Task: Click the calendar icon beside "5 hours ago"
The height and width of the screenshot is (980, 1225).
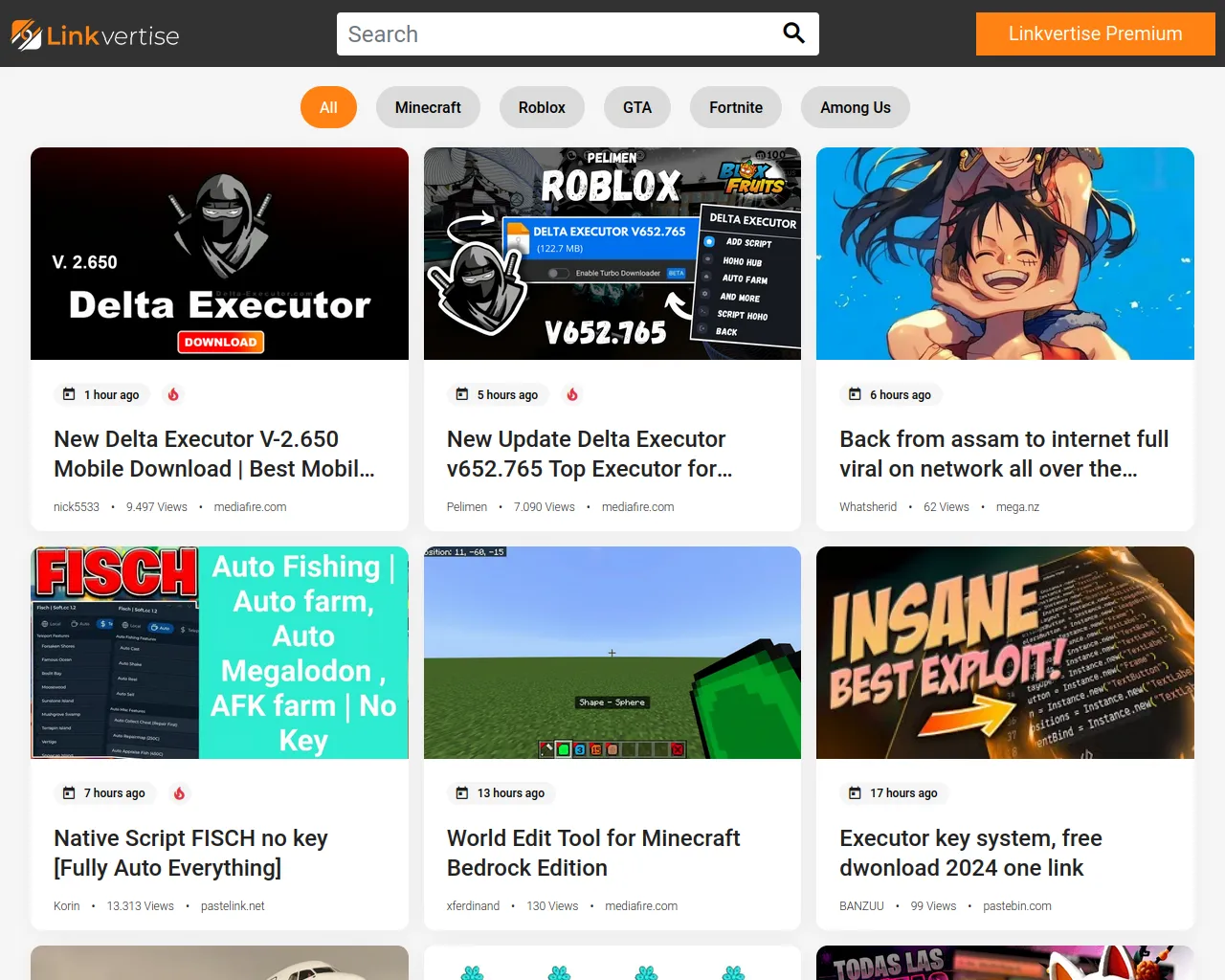Action: (x=462, y=394)
